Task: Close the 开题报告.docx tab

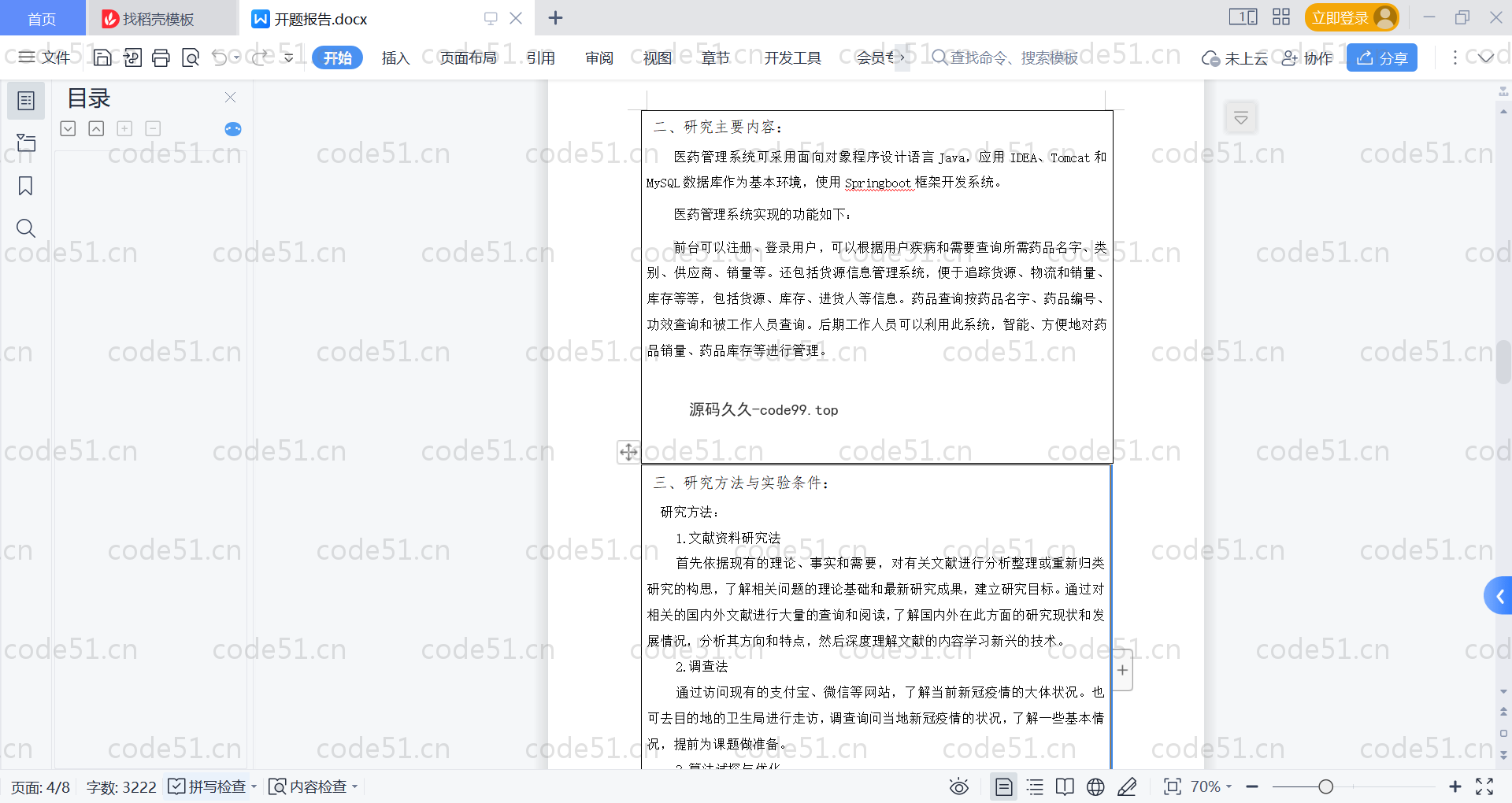Action: click(516, 18)
